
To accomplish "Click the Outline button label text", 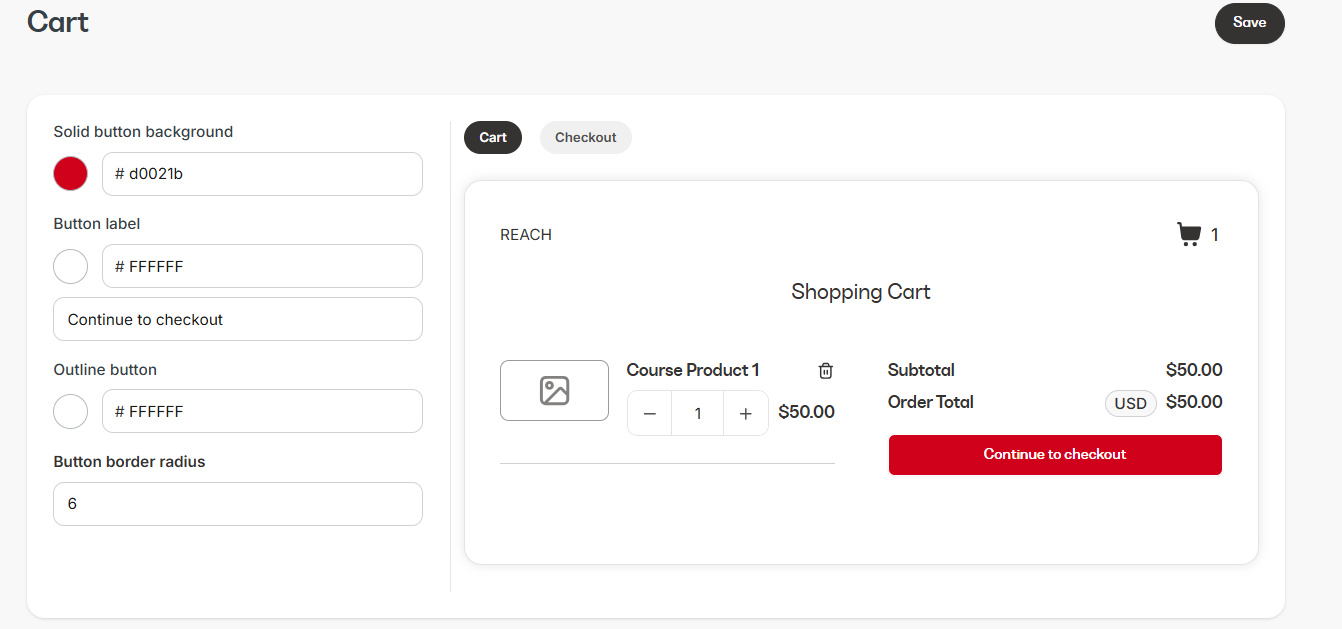I will tap(105, 370).
